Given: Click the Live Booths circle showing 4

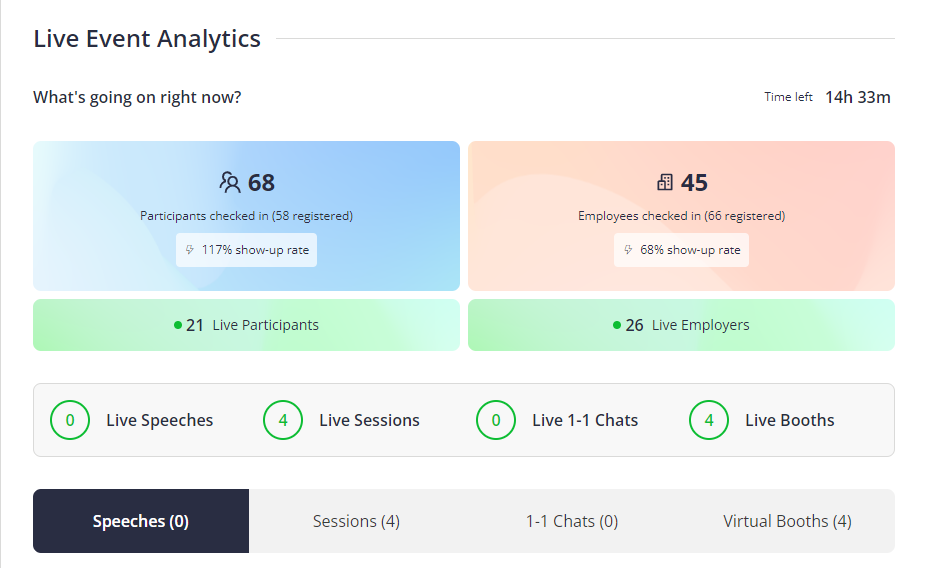Looking at the screenshot, I should (x=708, y=420).
